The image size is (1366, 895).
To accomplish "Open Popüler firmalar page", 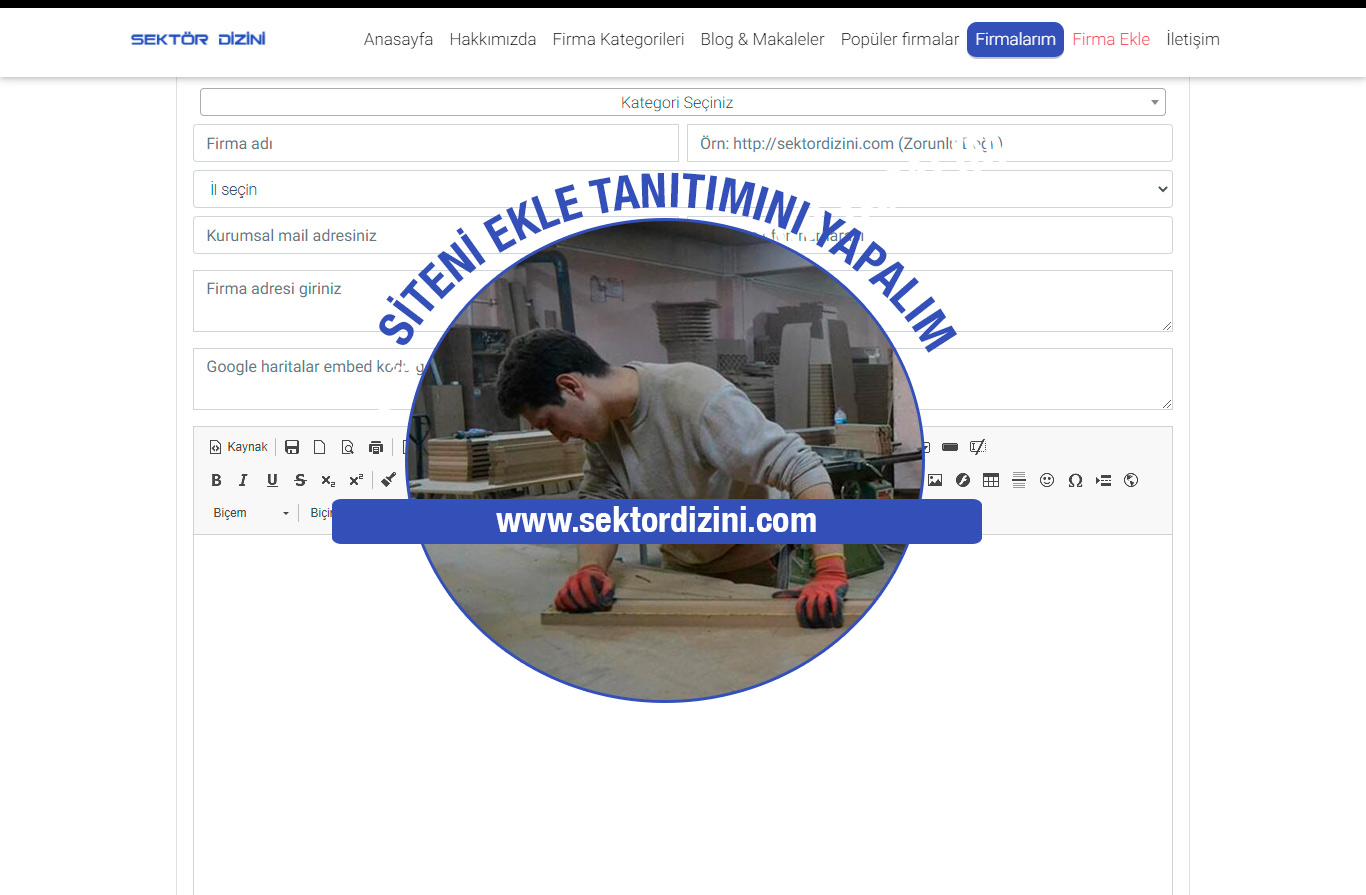I will click(x=900, y=39).
